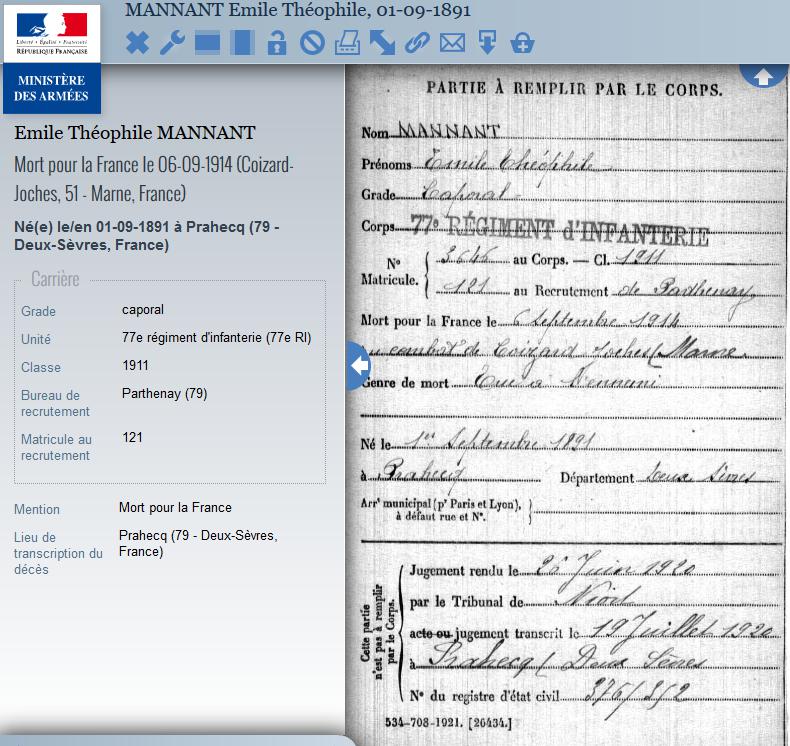
Task: Select the split-panel layout icon
Action: click(x=242, y=42)
